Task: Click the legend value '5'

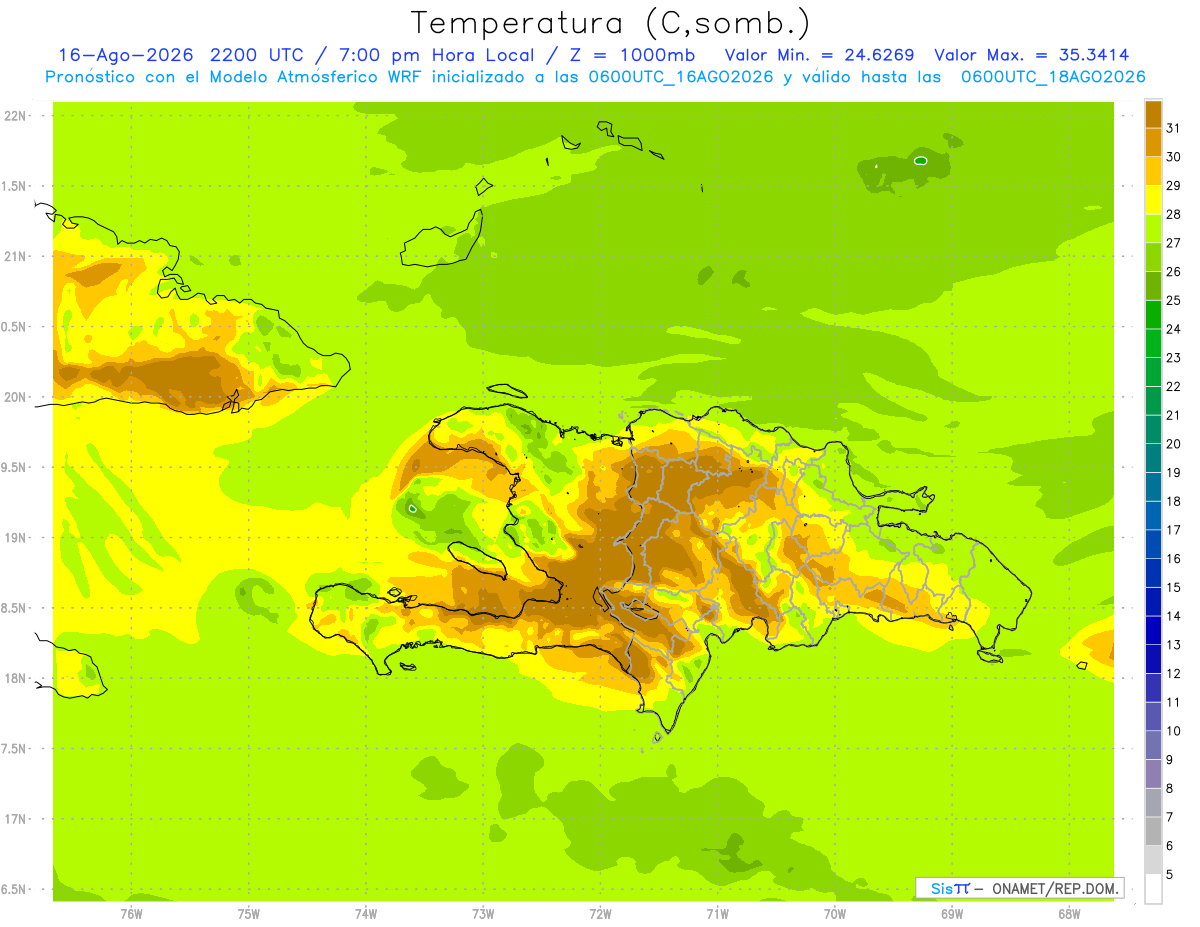Action: 1170,875
